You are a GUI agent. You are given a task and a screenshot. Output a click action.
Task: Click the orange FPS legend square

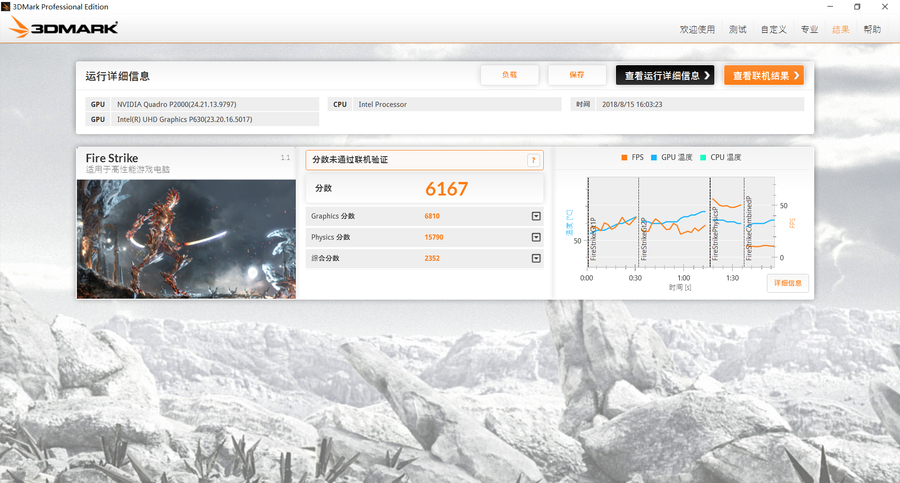point(624,158)
